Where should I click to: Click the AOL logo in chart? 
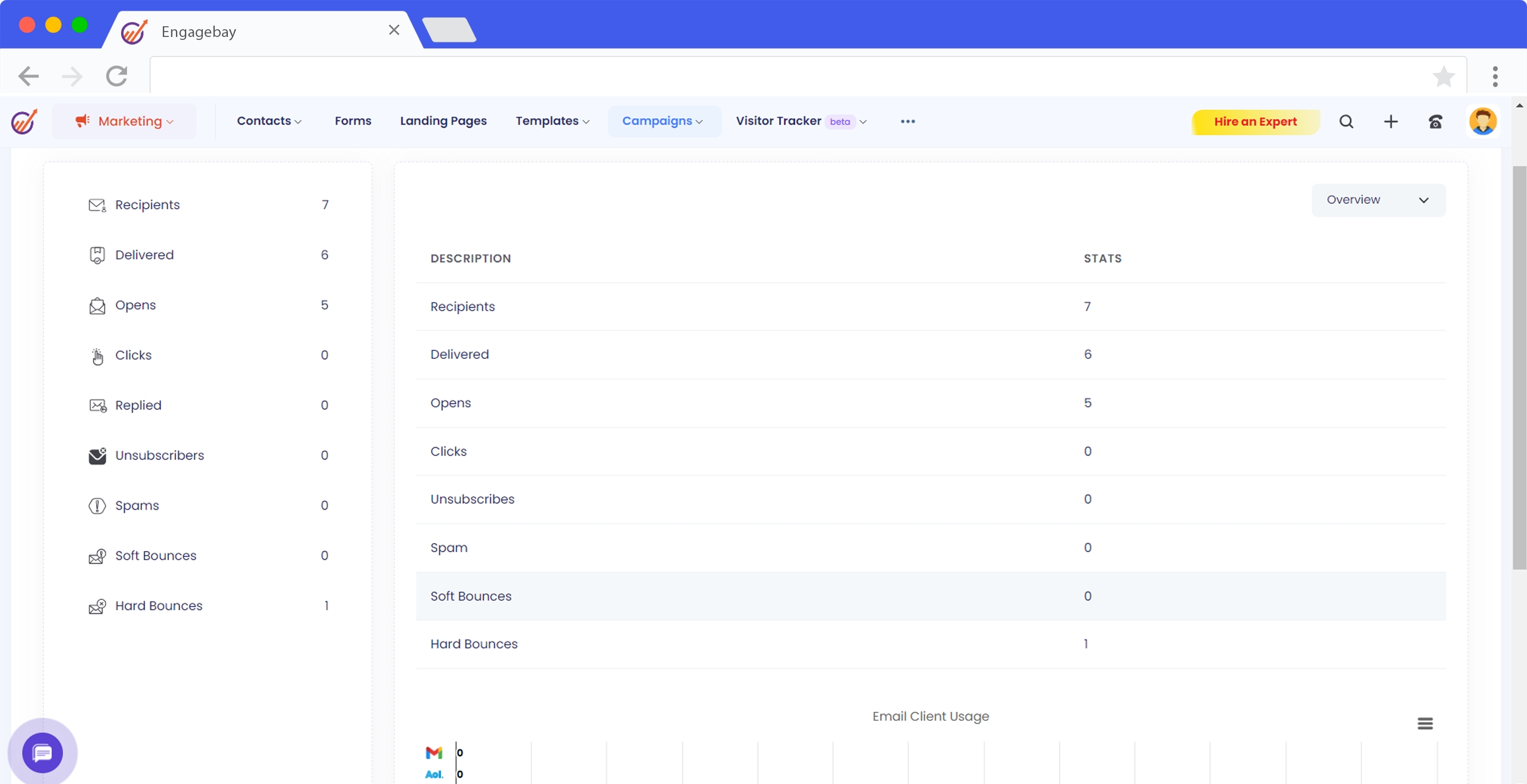[434, 774]
